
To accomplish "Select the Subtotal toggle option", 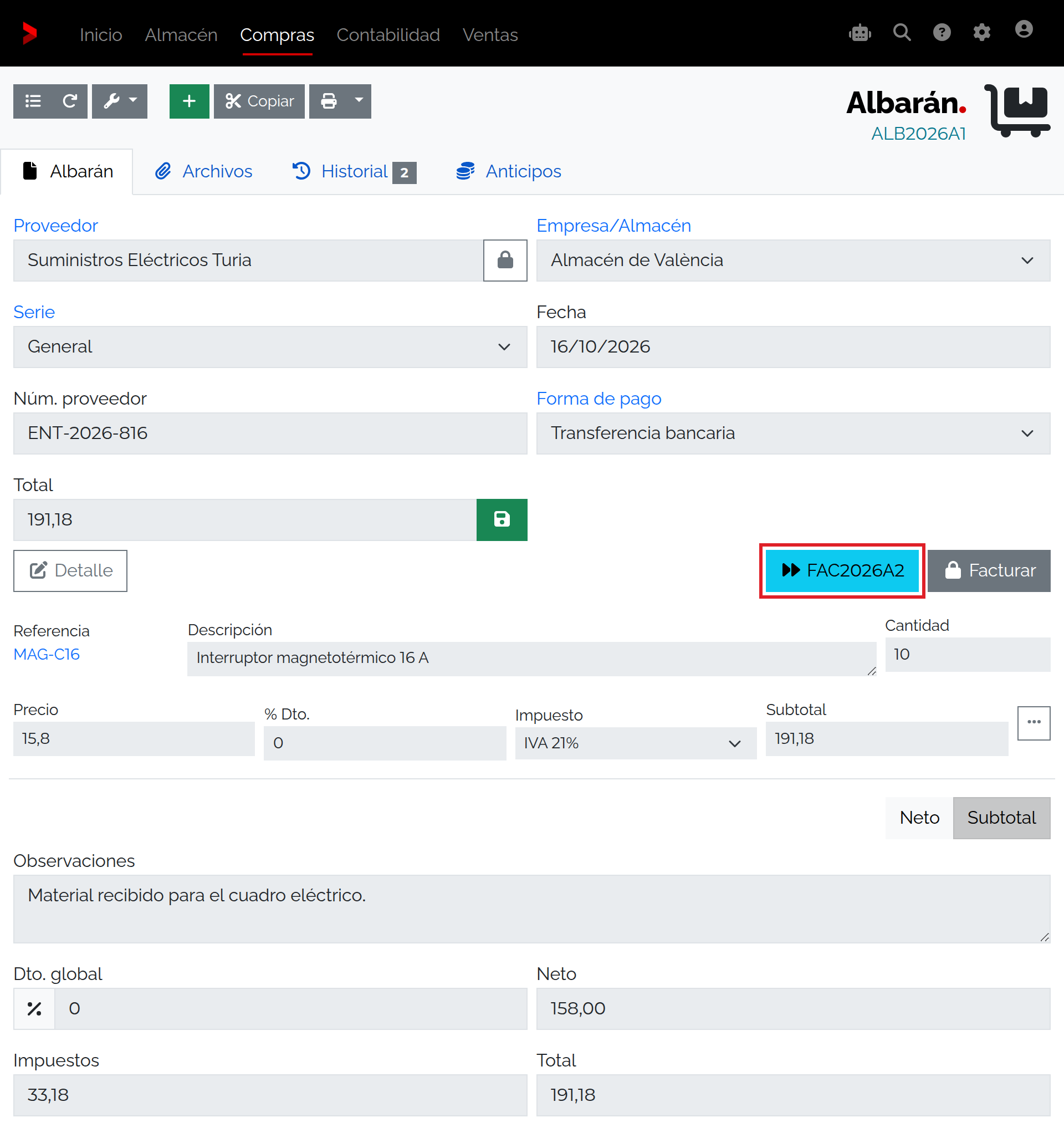I will click(x=1001, y=818).
